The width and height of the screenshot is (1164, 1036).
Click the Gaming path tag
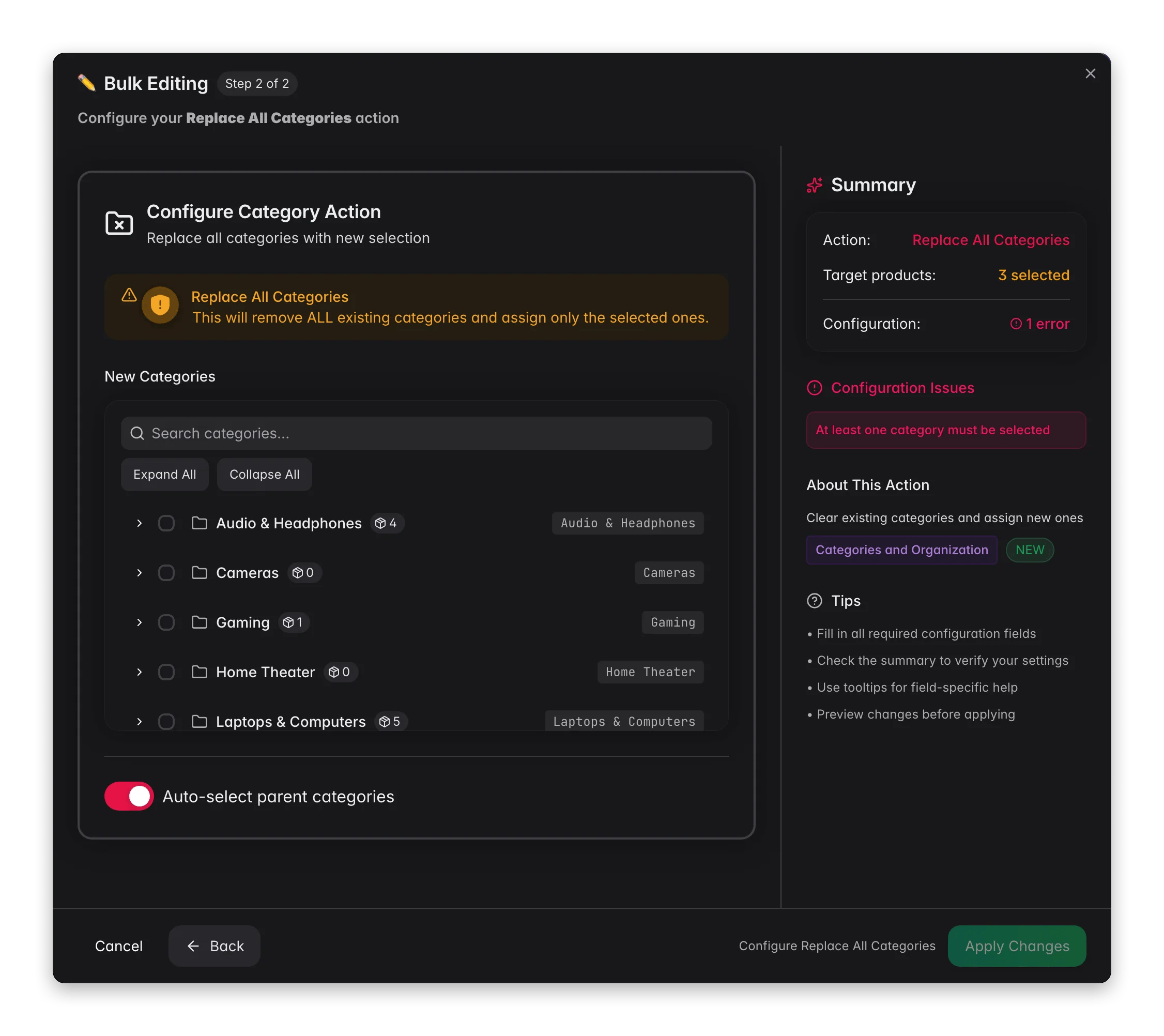[672, 622]
